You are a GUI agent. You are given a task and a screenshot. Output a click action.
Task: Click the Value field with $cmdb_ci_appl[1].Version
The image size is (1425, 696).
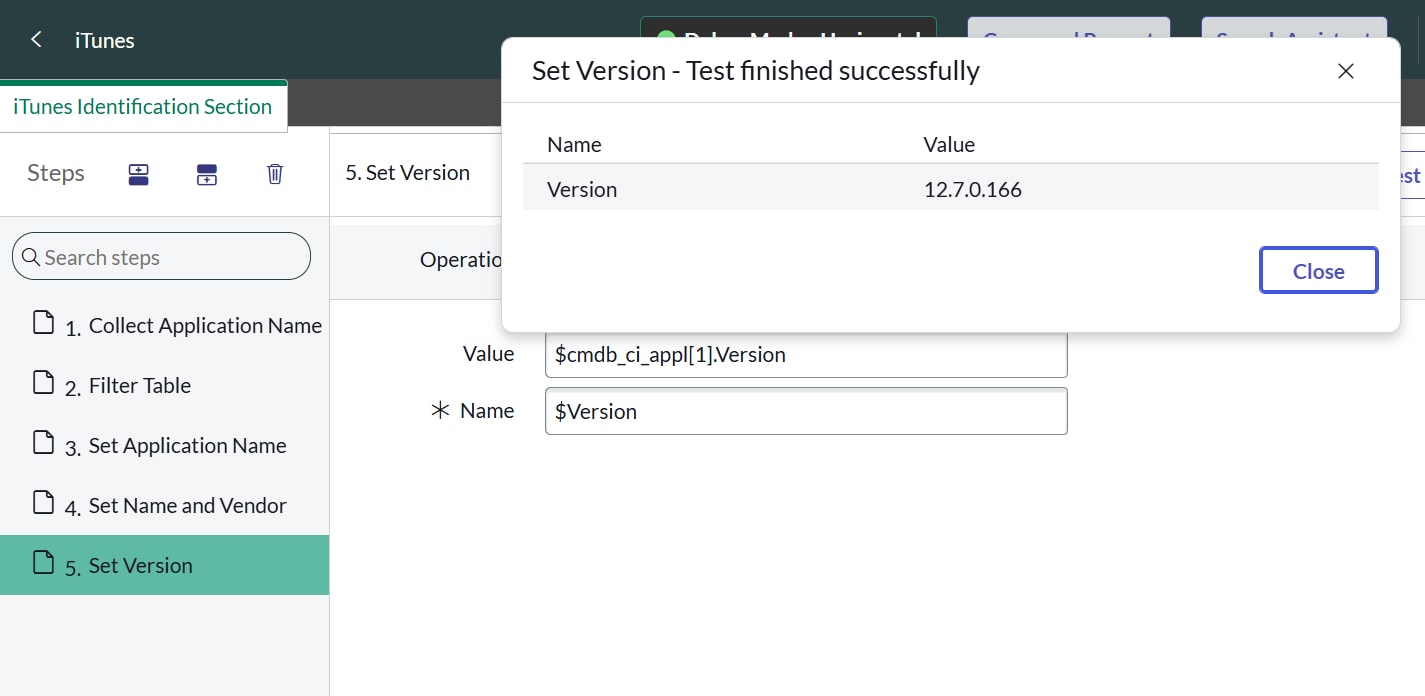point(806,354)
